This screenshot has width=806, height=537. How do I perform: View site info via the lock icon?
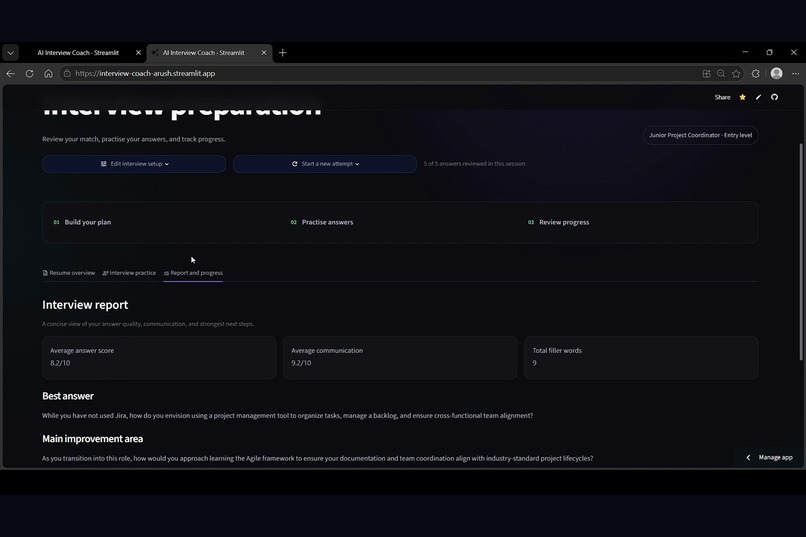click(x=67, y=73)
